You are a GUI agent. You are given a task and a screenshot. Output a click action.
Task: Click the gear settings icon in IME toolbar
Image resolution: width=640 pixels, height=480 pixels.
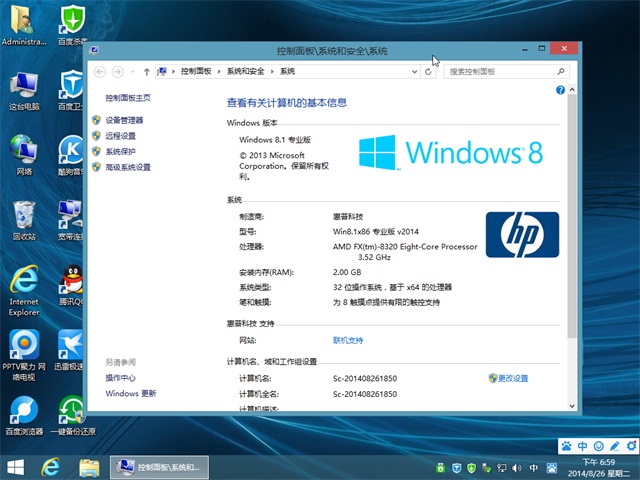(630, 445)
